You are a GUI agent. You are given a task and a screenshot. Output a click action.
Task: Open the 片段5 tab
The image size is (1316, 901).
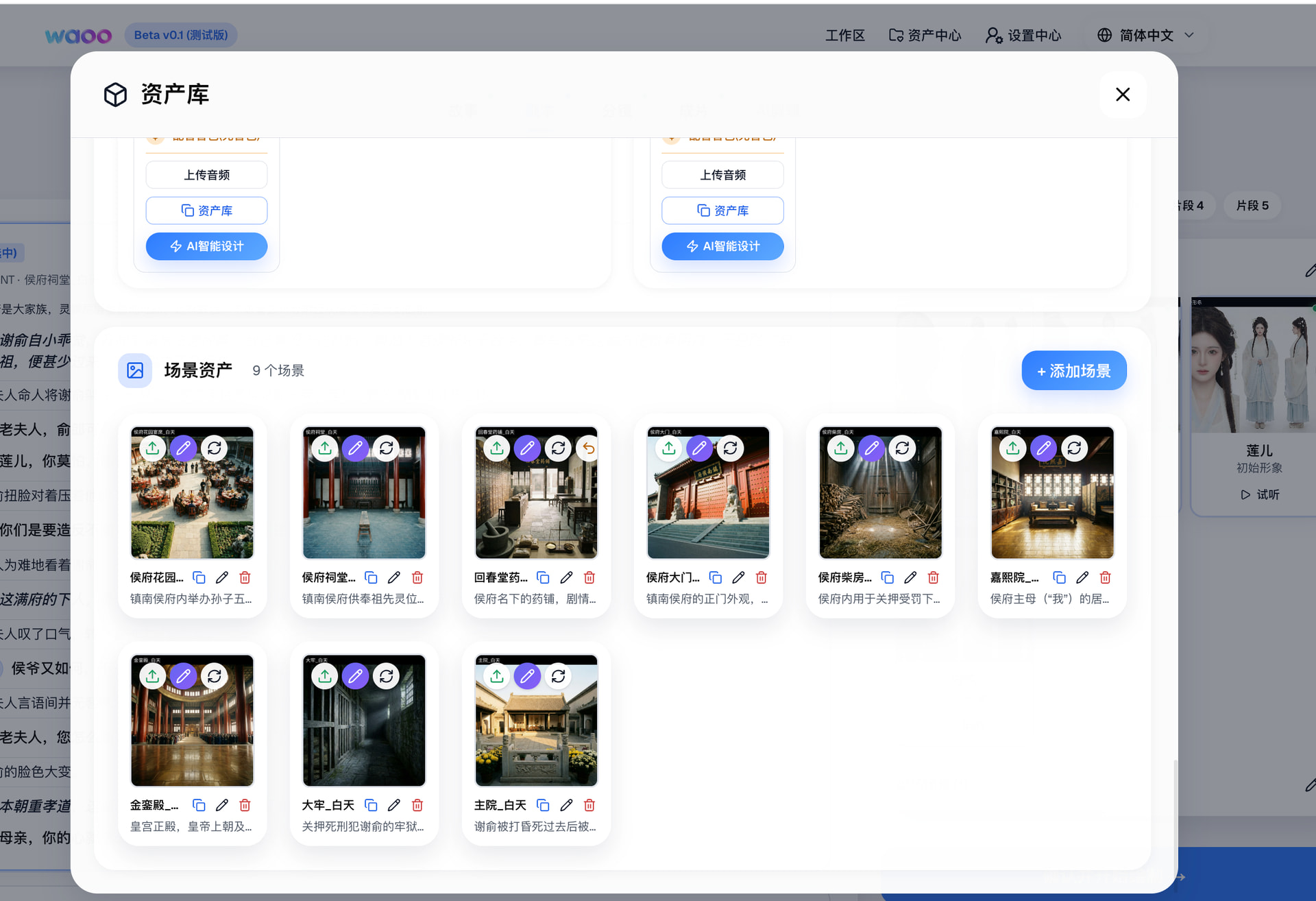click(1252, 205)
